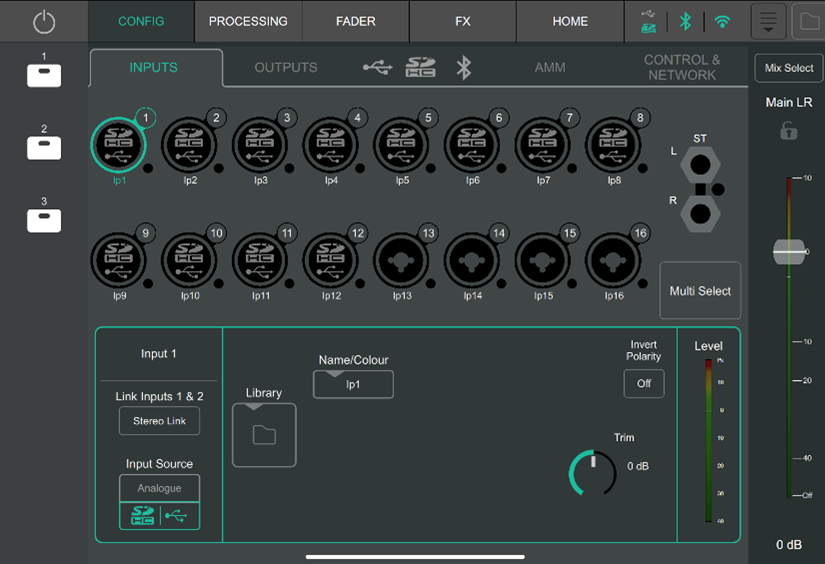Select combo input socket Ip13
This screenshot has height=564, width=825.
pyautogui.click(x=401, y=260)
